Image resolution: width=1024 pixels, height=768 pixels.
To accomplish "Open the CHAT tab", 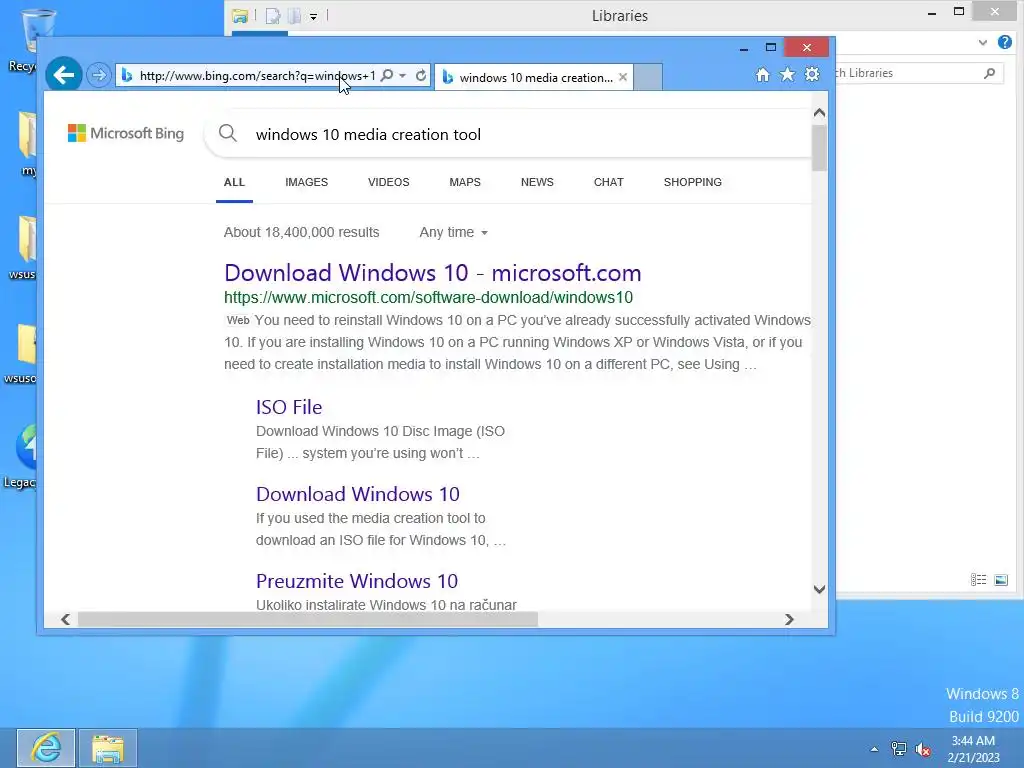I will 609,182.
